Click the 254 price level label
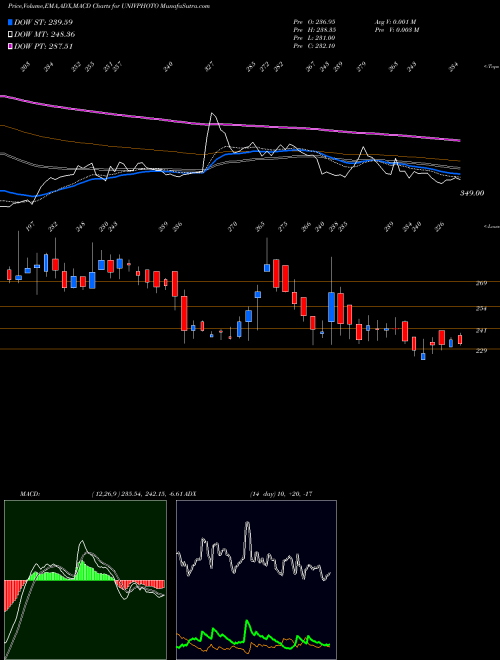This screenshot has width=500, height=660. pyautogui.click(x=481, y=309)
